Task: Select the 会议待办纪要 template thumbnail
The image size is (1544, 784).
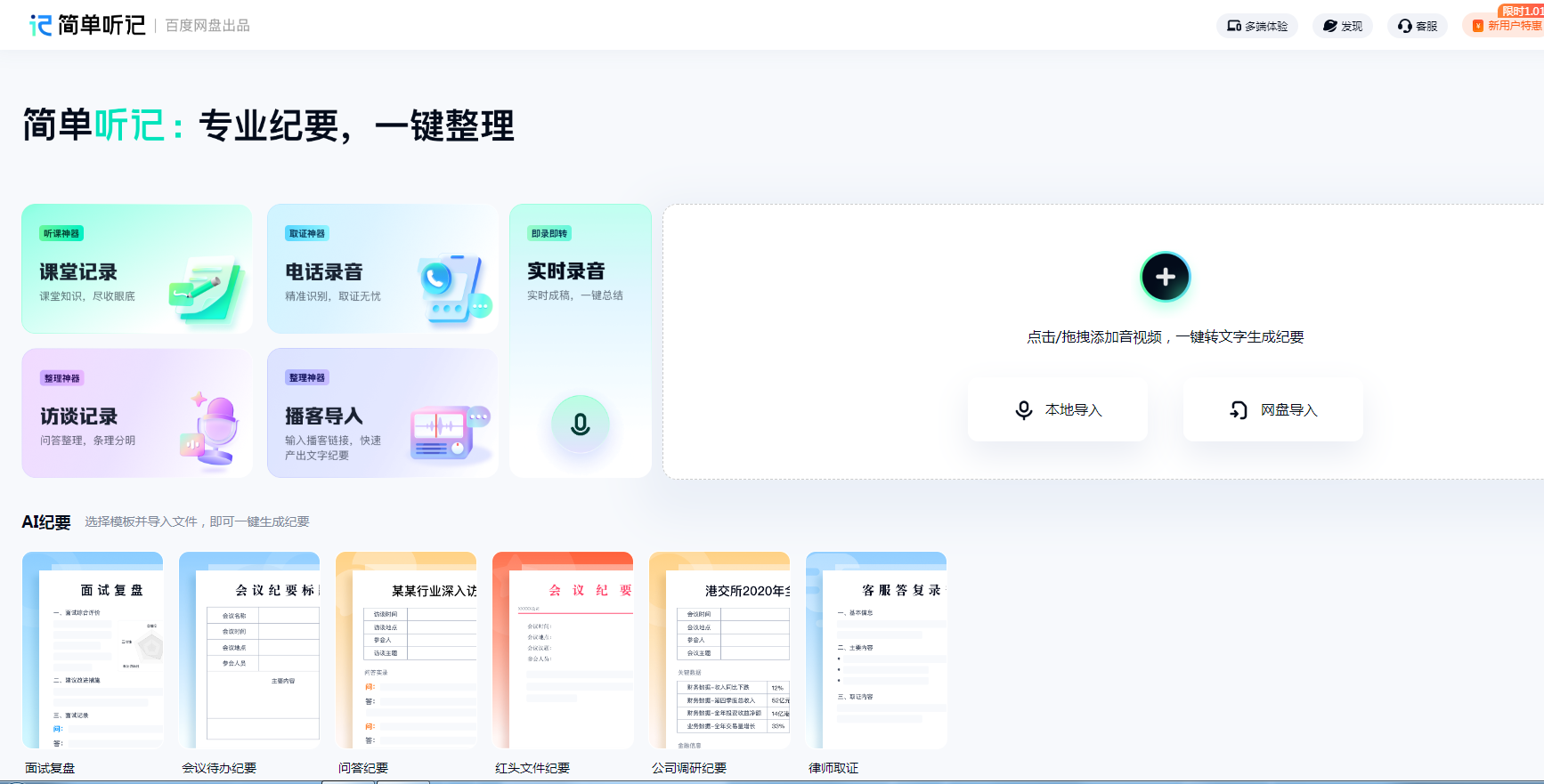Action: pyautogui.click(x=249, y=651)
